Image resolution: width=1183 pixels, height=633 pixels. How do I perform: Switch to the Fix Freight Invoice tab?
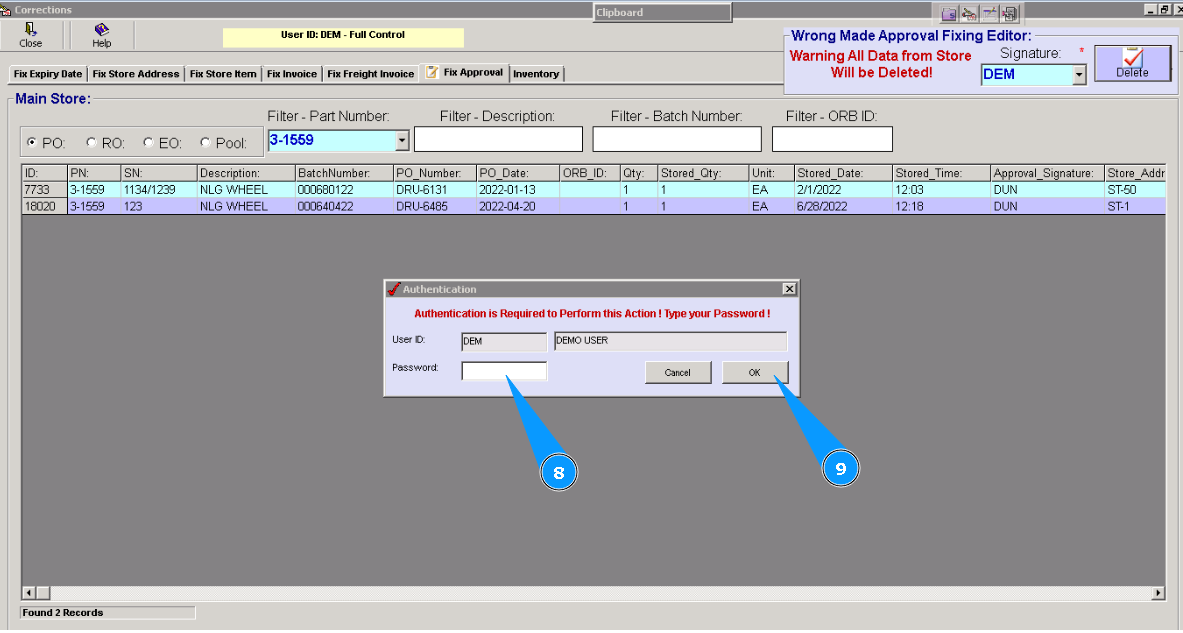370,74
